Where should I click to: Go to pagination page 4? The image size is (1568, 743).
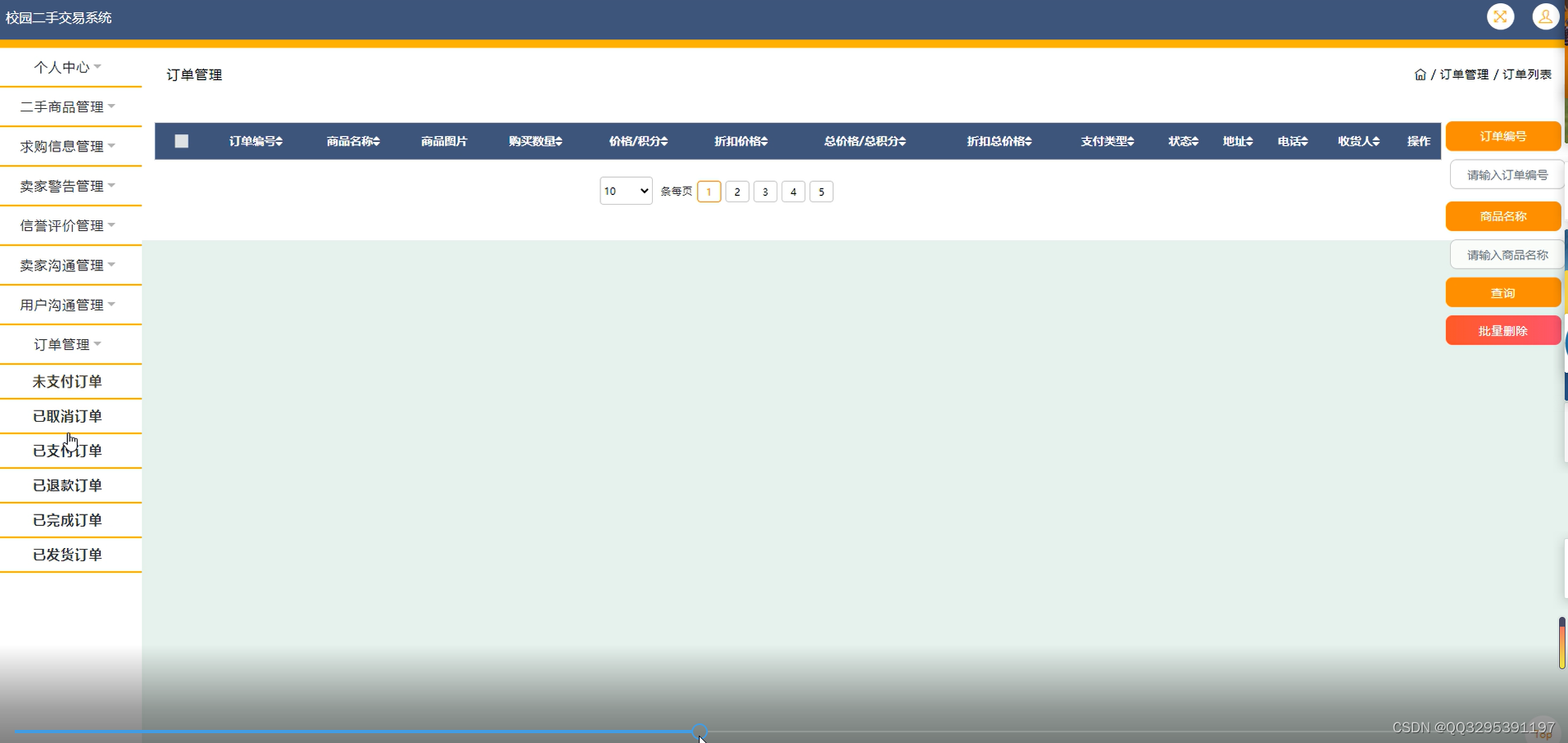793,192
